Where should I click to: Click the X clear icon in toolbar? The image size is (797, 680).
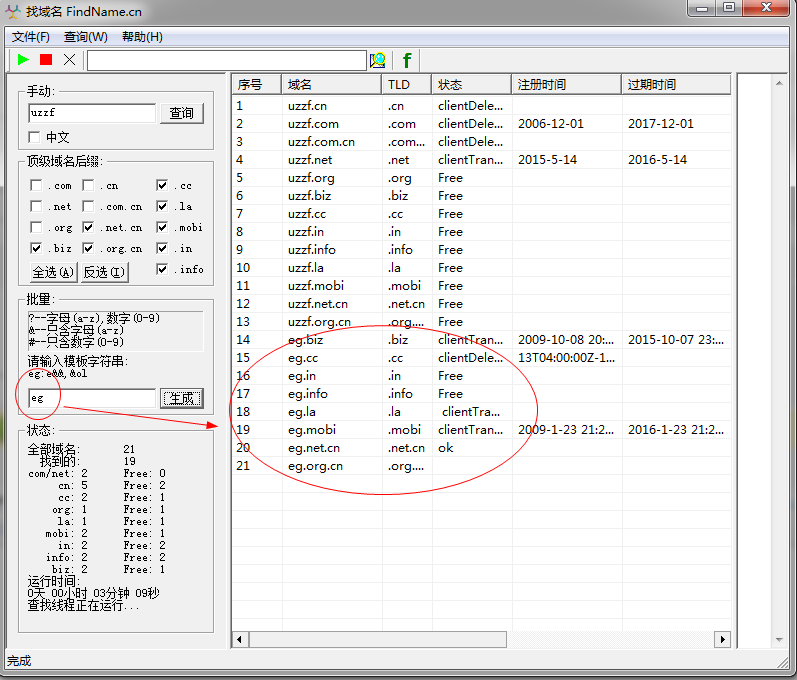click(x=70, y=60)
